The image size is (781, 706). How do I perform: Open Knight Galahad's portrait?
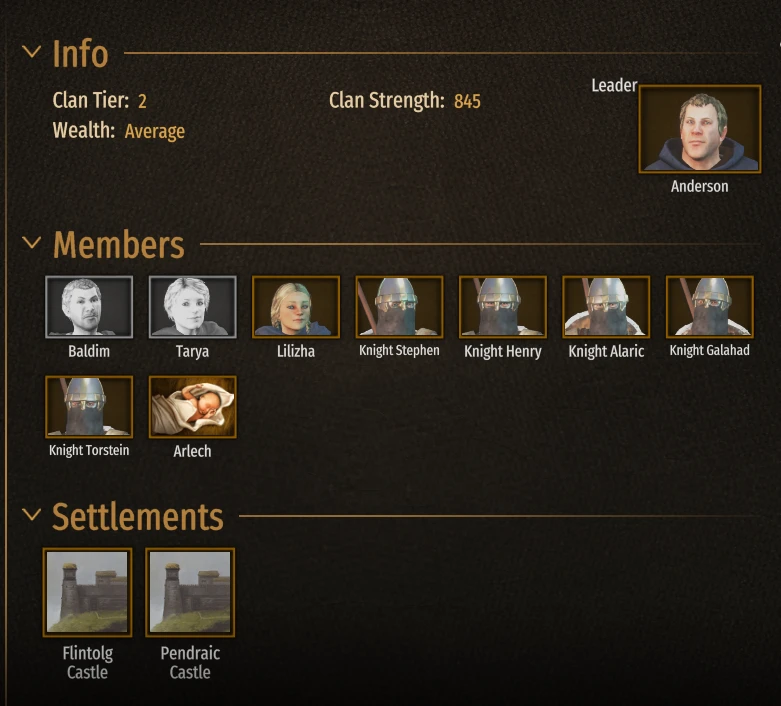point(710,307)
